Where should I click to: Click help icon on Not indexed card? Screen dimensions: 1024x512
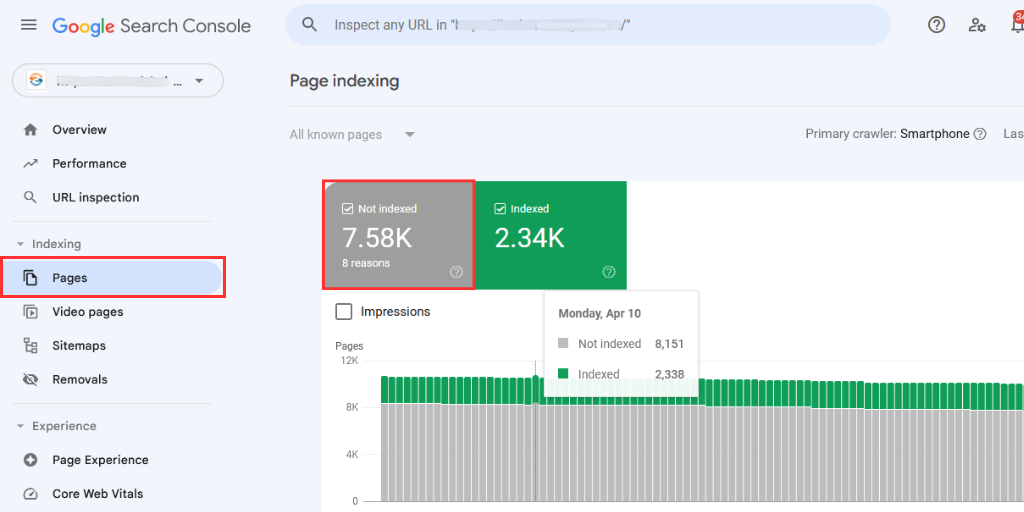[x=456, y=272]
